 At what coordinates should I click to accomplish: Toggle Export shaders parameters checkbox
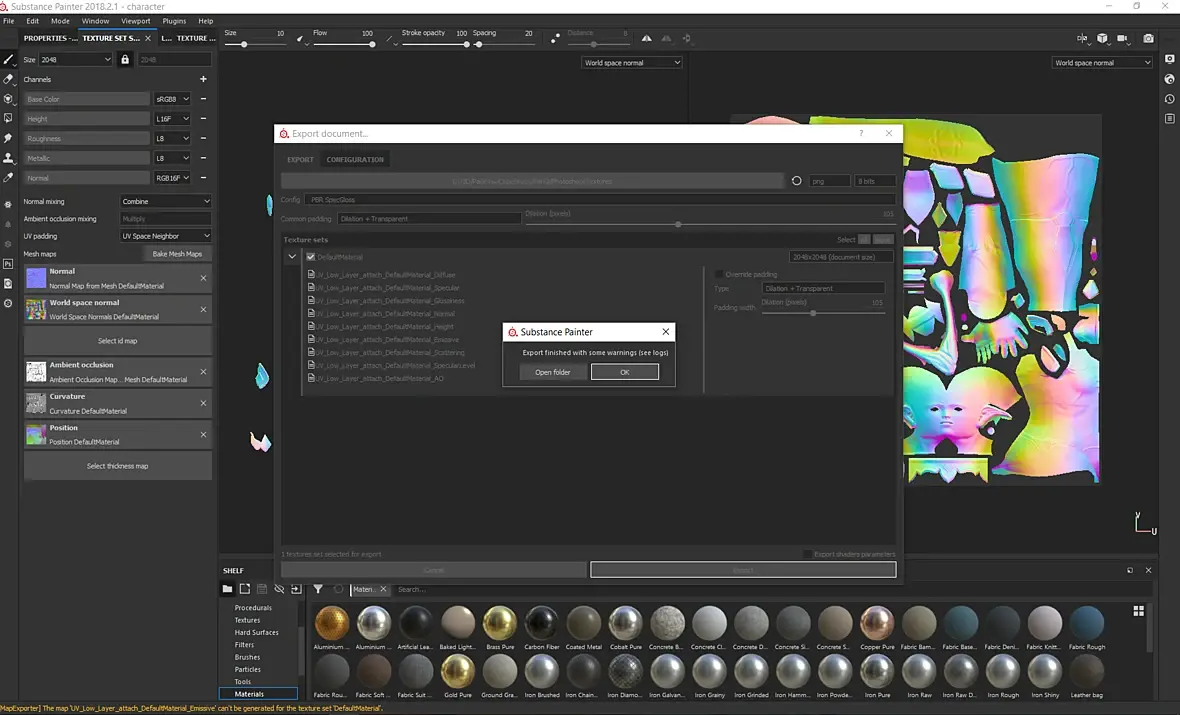[x=807, y=554]
